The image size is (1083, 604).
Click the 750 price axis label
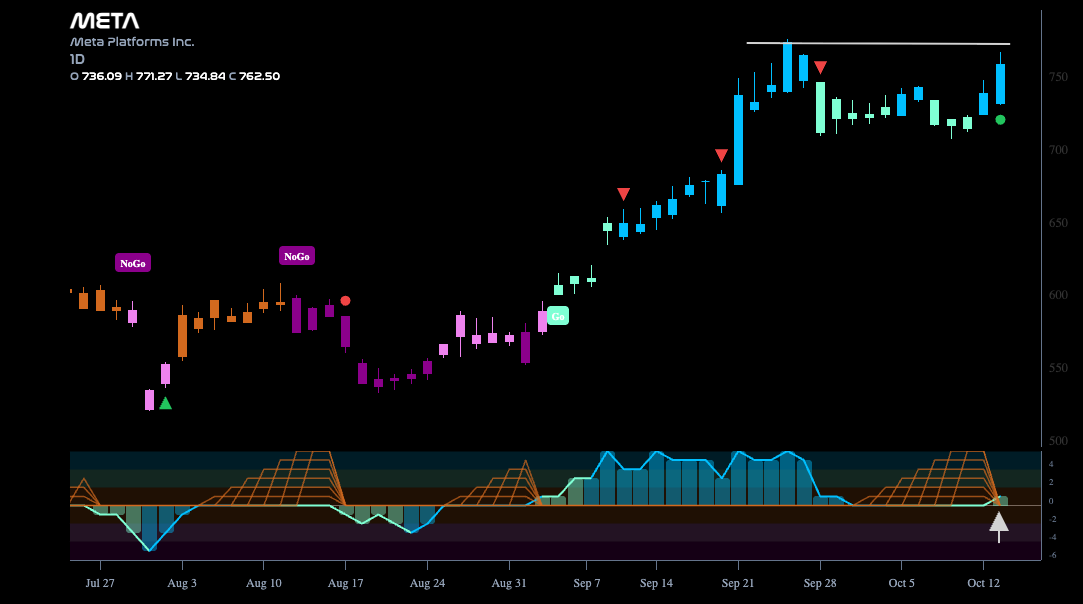point(1058,77)
